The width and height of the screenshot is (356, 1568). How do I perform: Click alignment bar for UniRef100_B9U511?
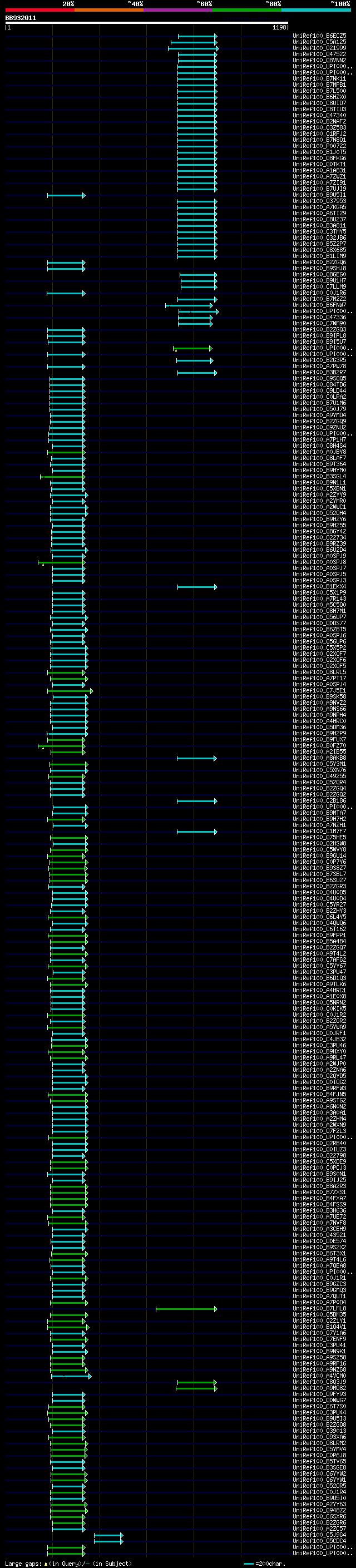click(66, 195)
